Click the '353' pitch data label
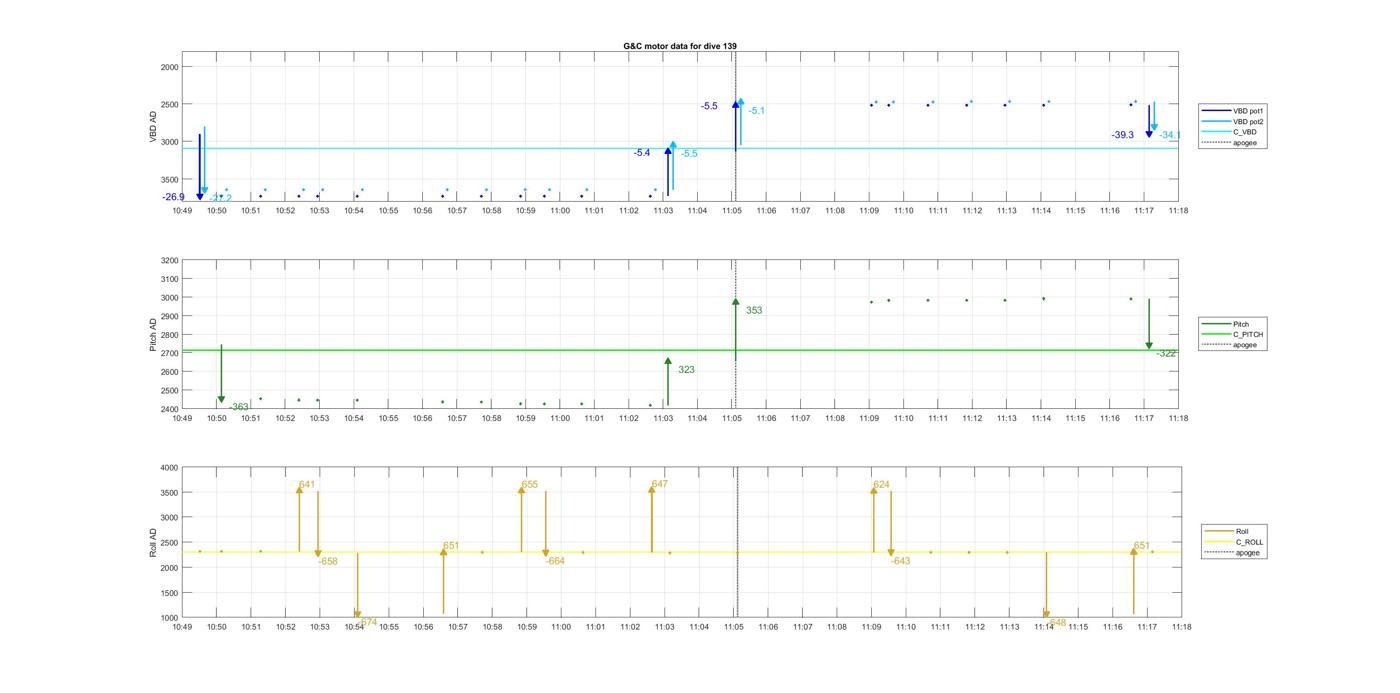1400x693 pixels. pyautogui.click(x=754, y=311)
